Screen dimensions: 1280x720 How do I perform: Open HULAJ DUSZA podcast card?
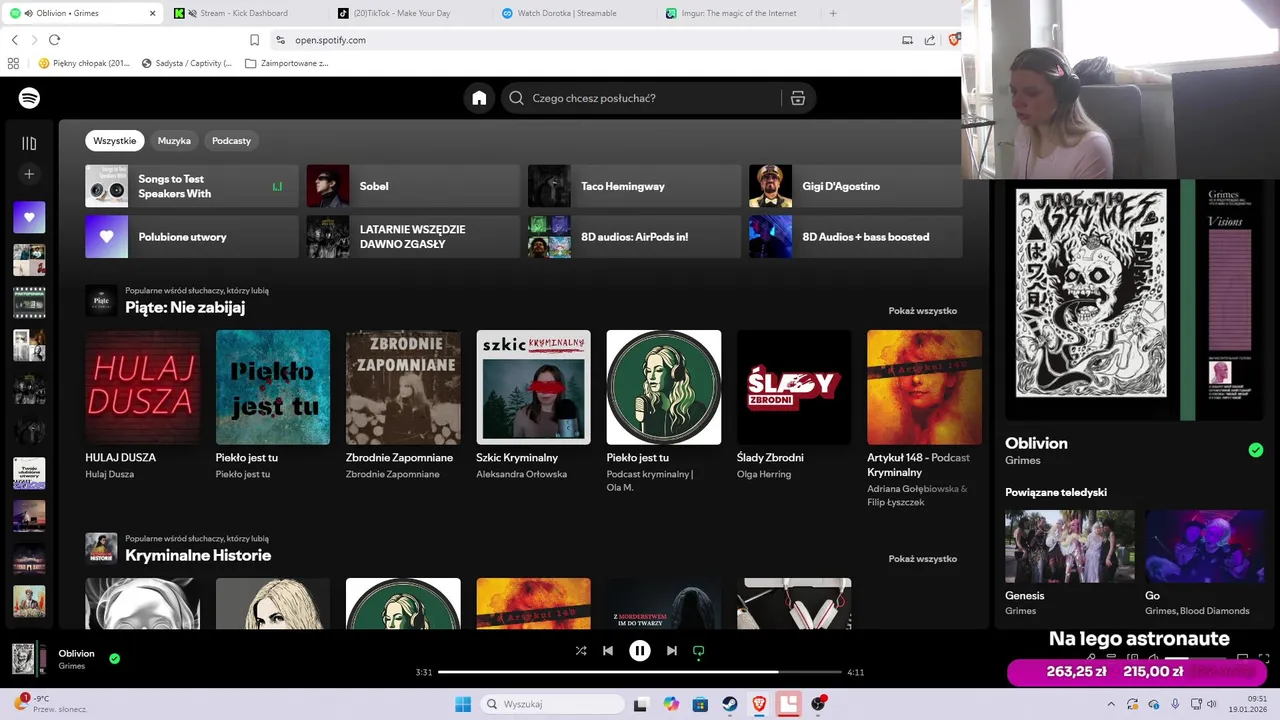(x=142, y=405)
